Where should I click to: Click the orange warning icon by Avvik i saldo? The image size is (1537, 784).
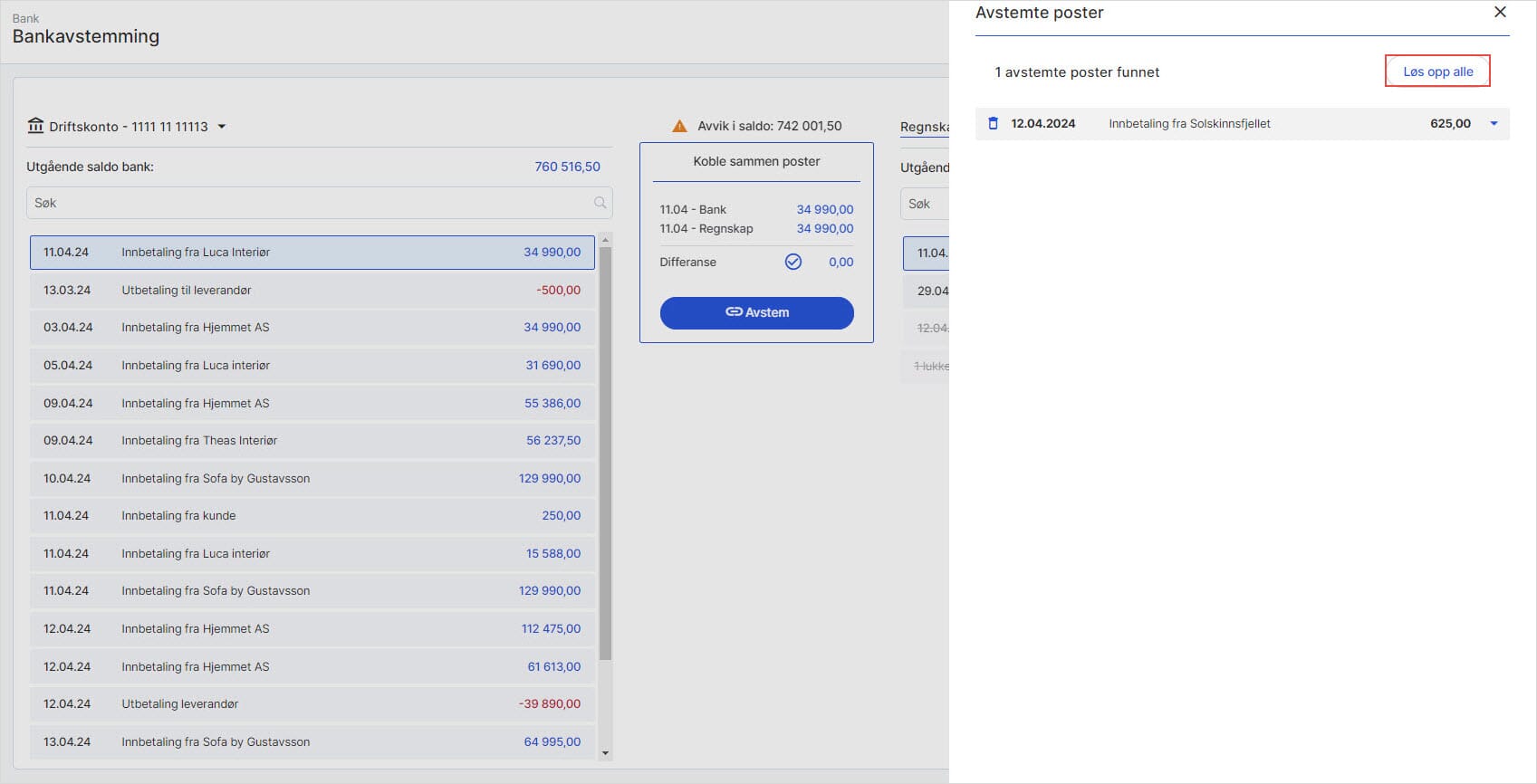(x=679, y=126)
